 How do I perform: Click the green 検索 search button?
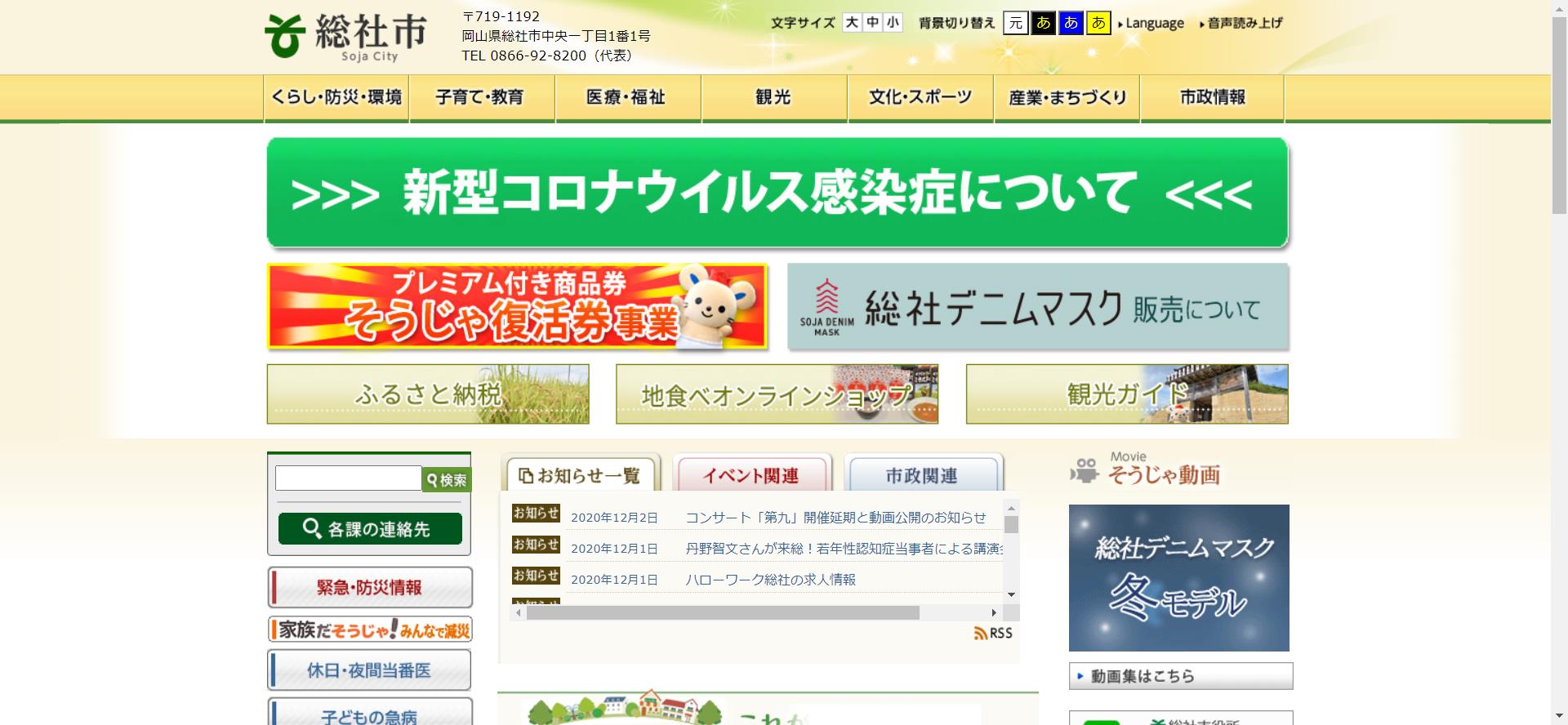click(447, 480)
